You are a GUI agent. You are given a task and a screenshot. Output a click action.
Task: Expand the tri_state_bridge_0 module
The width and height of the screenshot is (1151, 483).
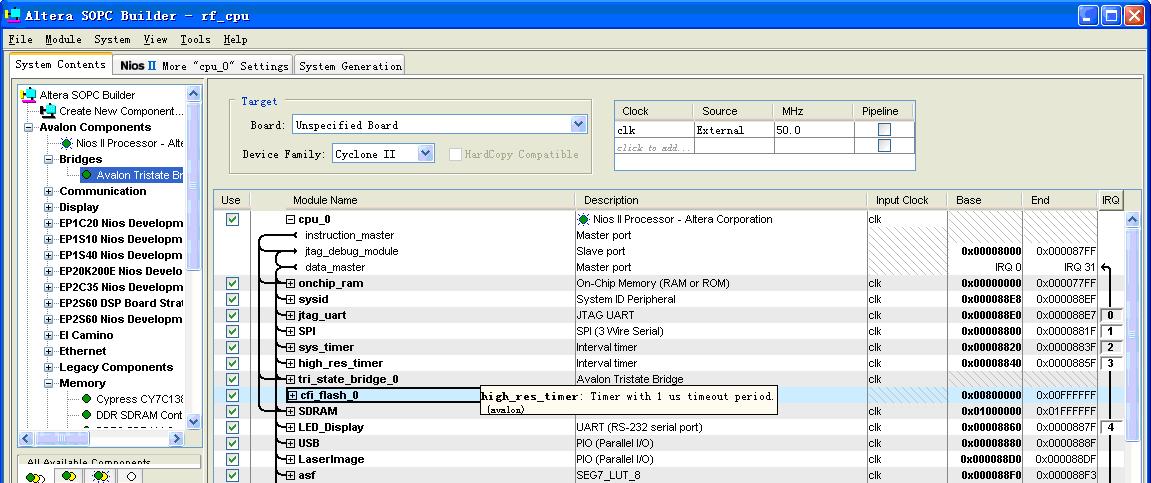tap(290, 380)
